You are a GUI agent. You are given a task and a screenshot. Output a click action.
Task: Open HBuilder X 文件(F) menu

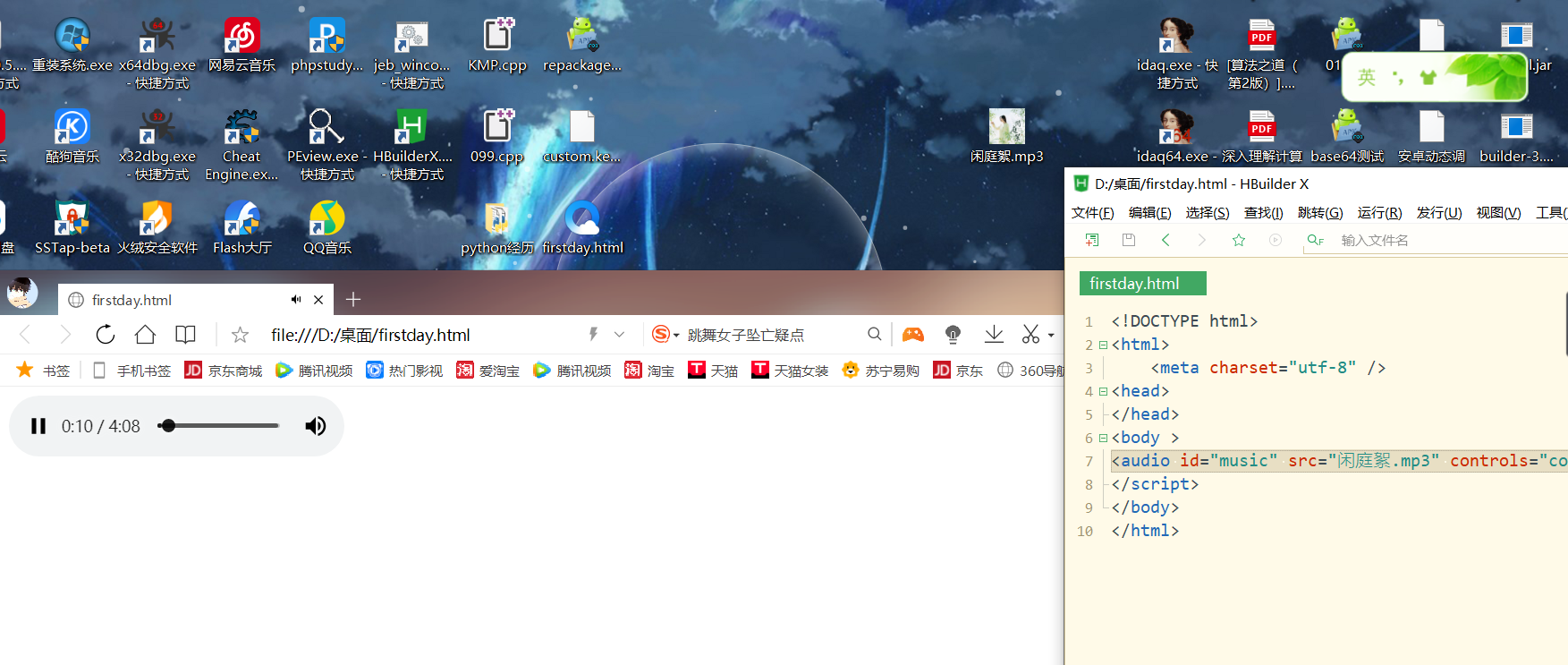[x=1093, y=212]
